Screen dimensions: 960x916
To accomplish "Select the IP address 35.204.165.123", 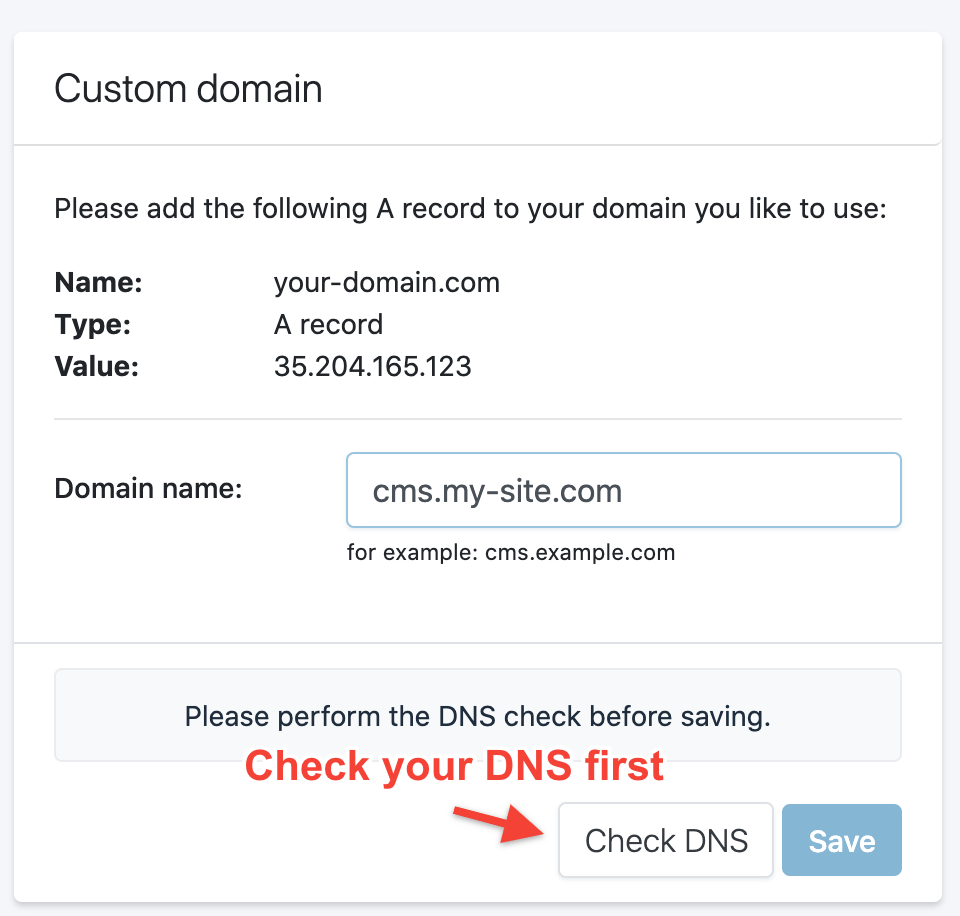I will point(372,366).
